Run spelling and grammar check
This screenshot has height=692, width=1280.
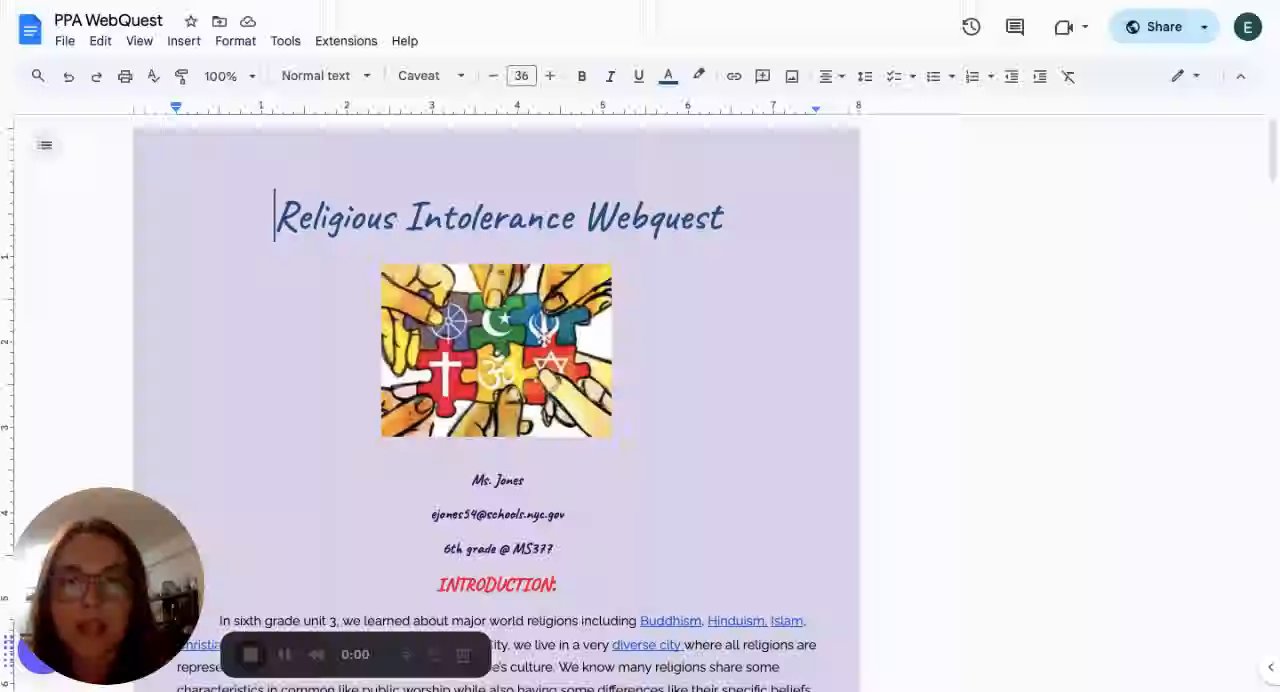click(x=153, y=76)
